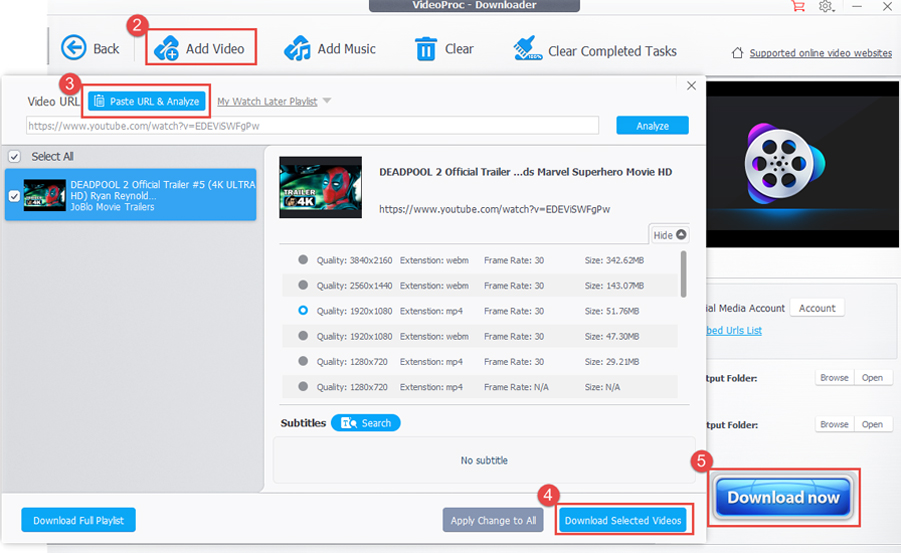The height and width of the screenshot is (553, 901).
Task: Click the Deadpool trailer thumbnail in details
Action: [321, 187]
